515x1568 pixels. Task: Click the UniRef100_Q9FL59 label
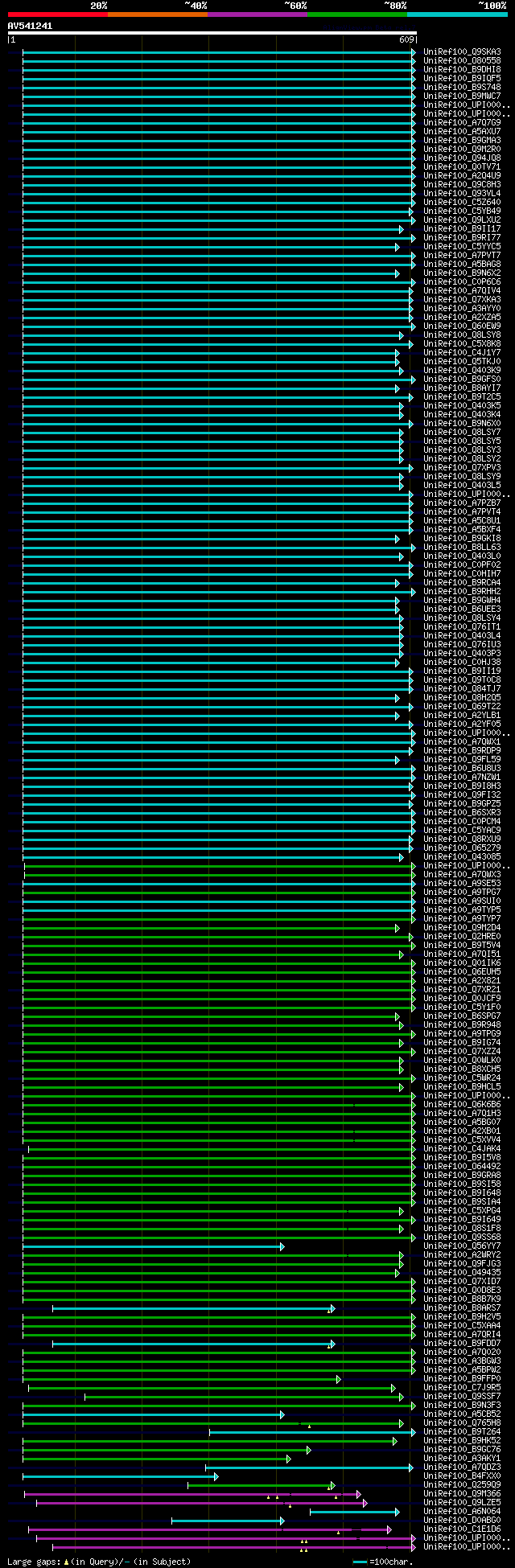click(462, 759)
